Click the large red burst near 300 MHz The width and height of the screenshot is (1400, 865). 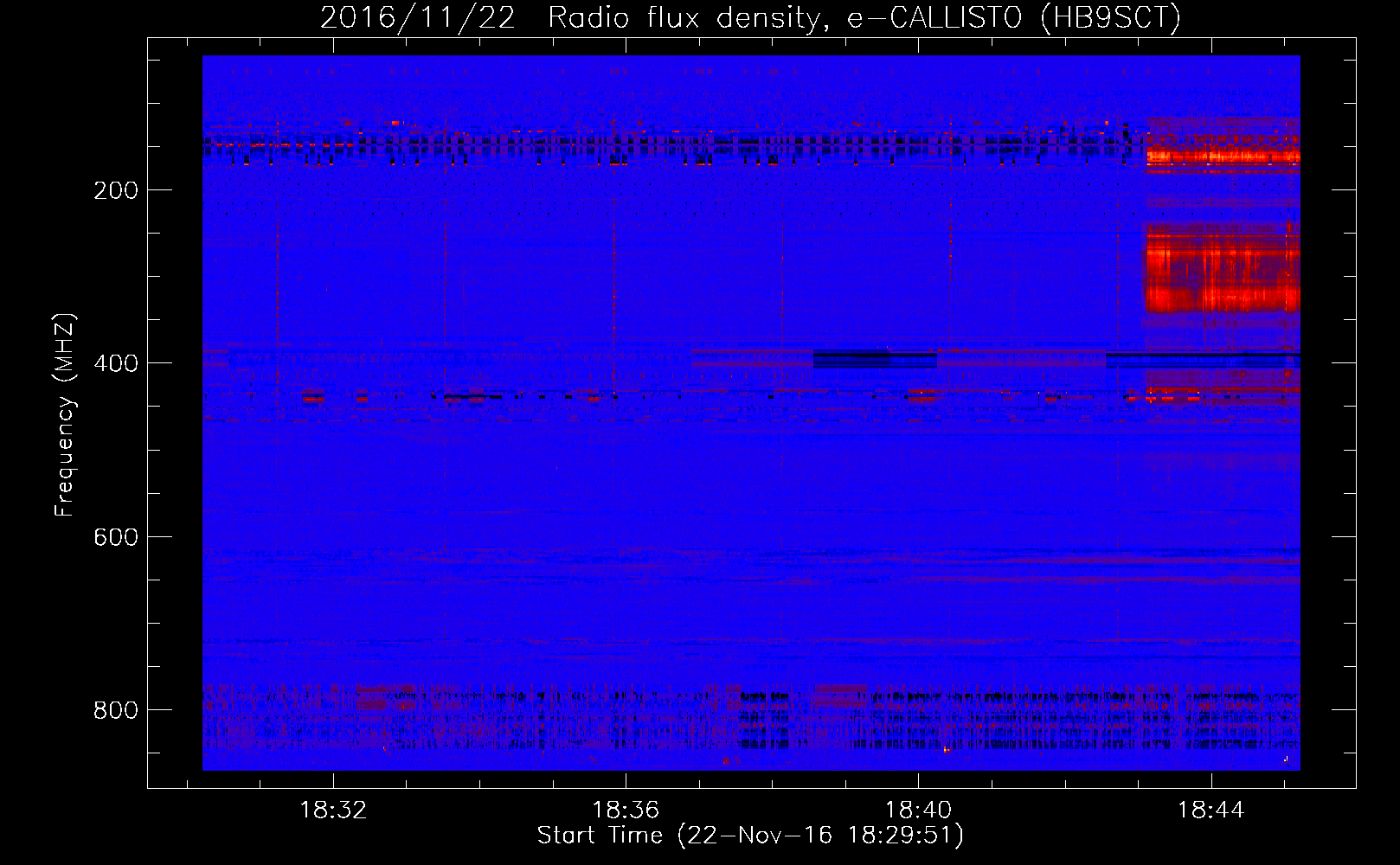coord(1223,268)
